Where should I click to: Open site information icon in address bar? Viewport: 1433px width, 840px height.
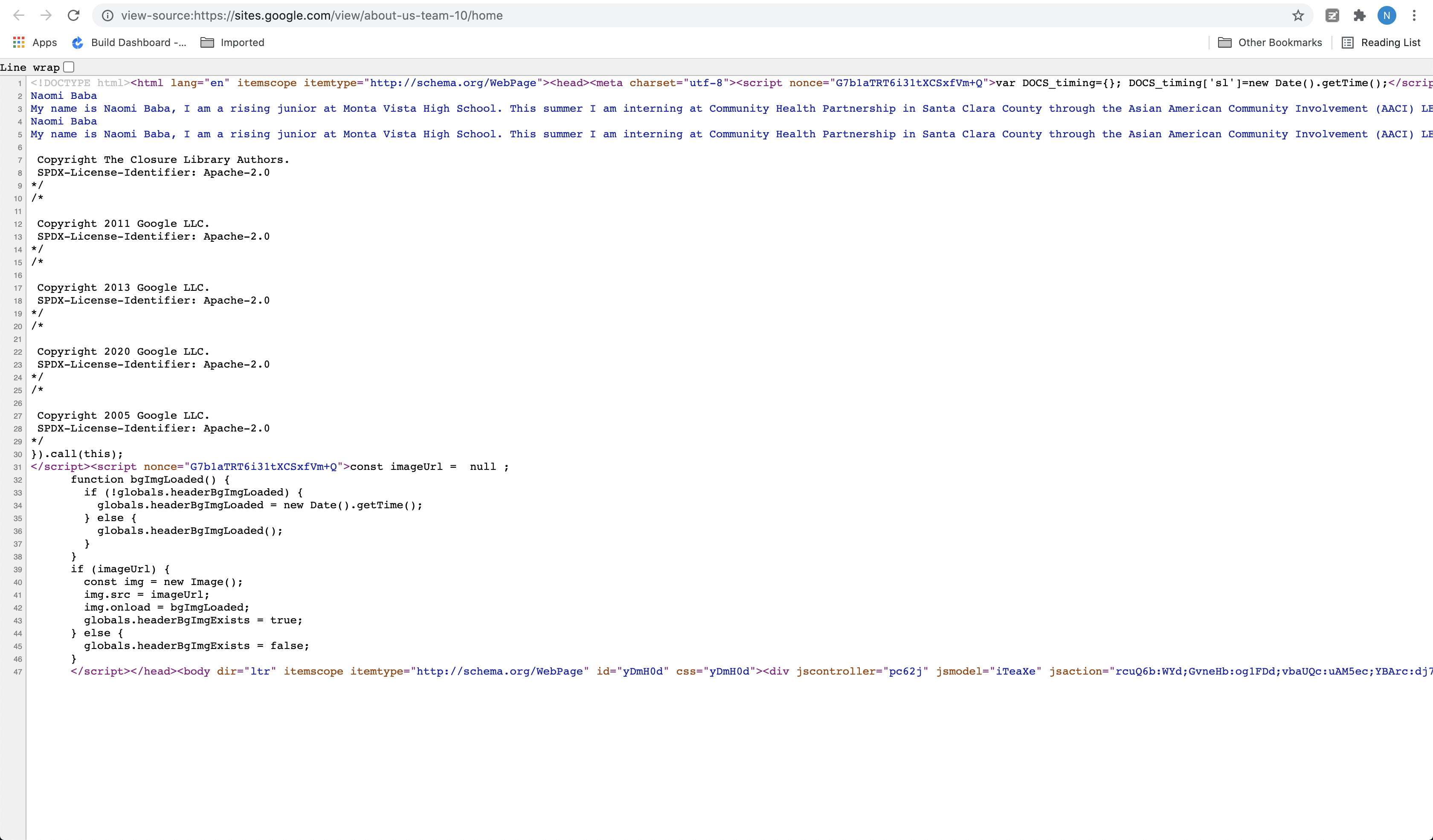point(107,15)
